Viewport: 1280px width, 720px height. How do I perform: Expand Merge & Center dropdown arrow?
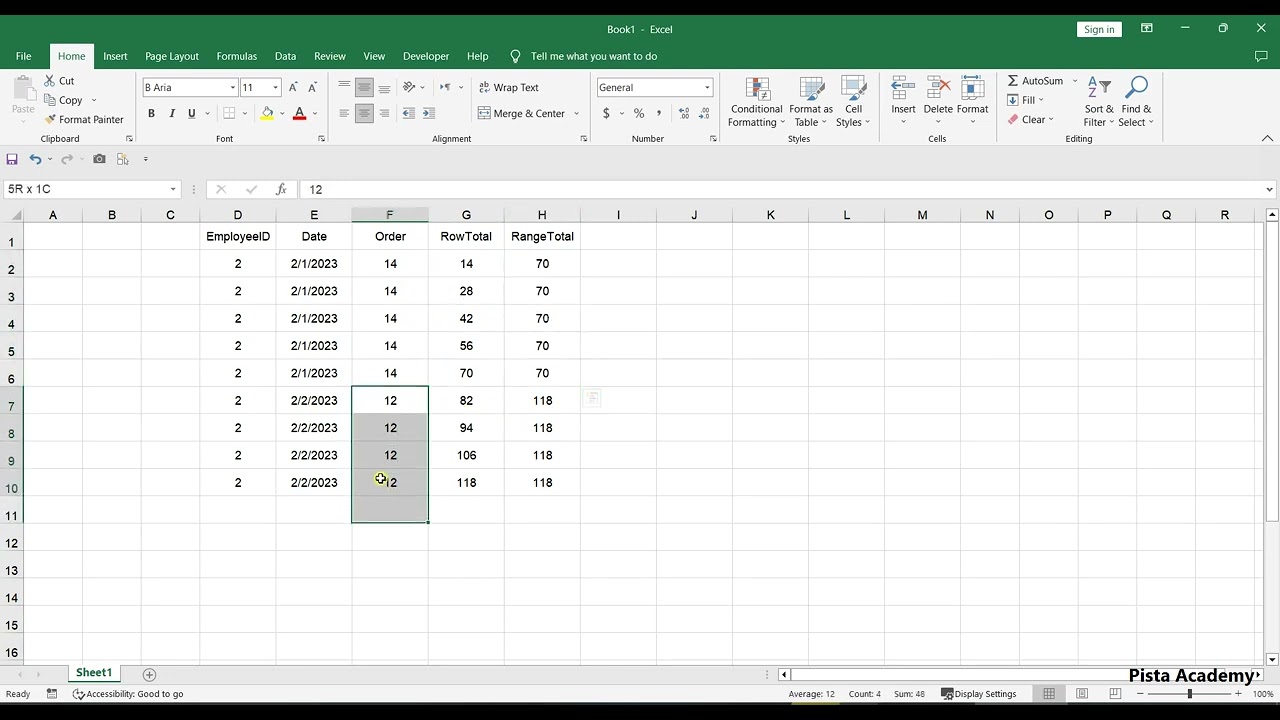pos(576,113)
